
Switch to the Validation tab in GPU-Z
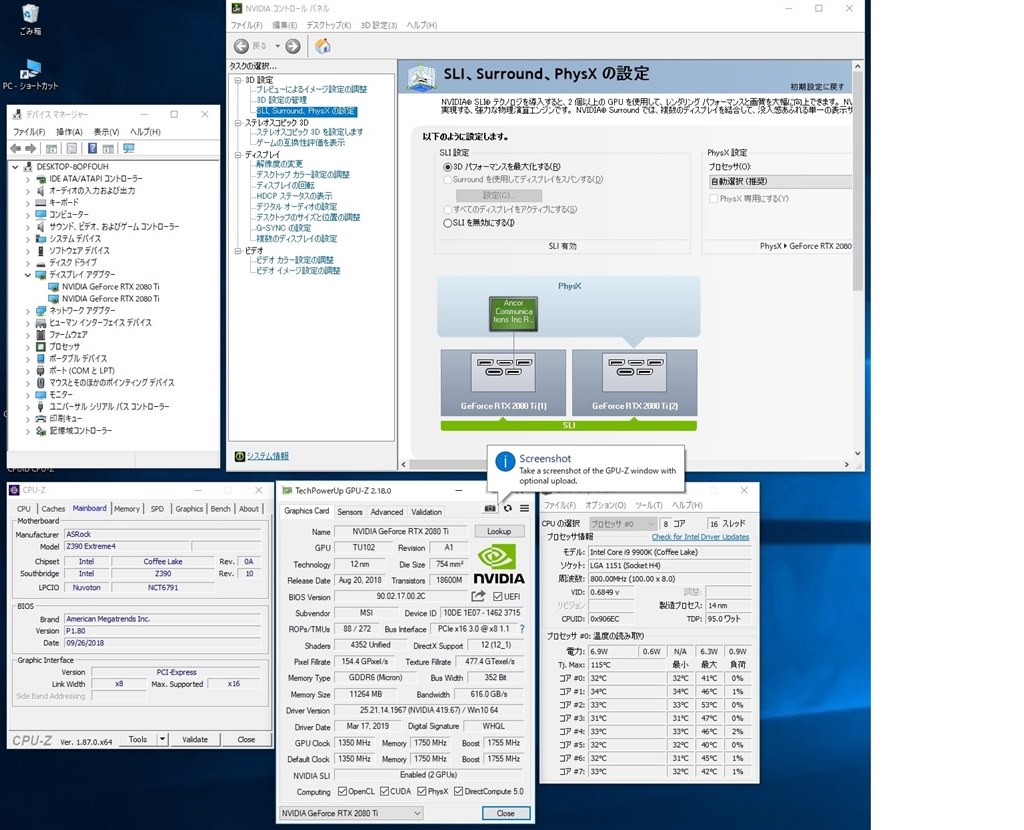[x=426, y=512]
